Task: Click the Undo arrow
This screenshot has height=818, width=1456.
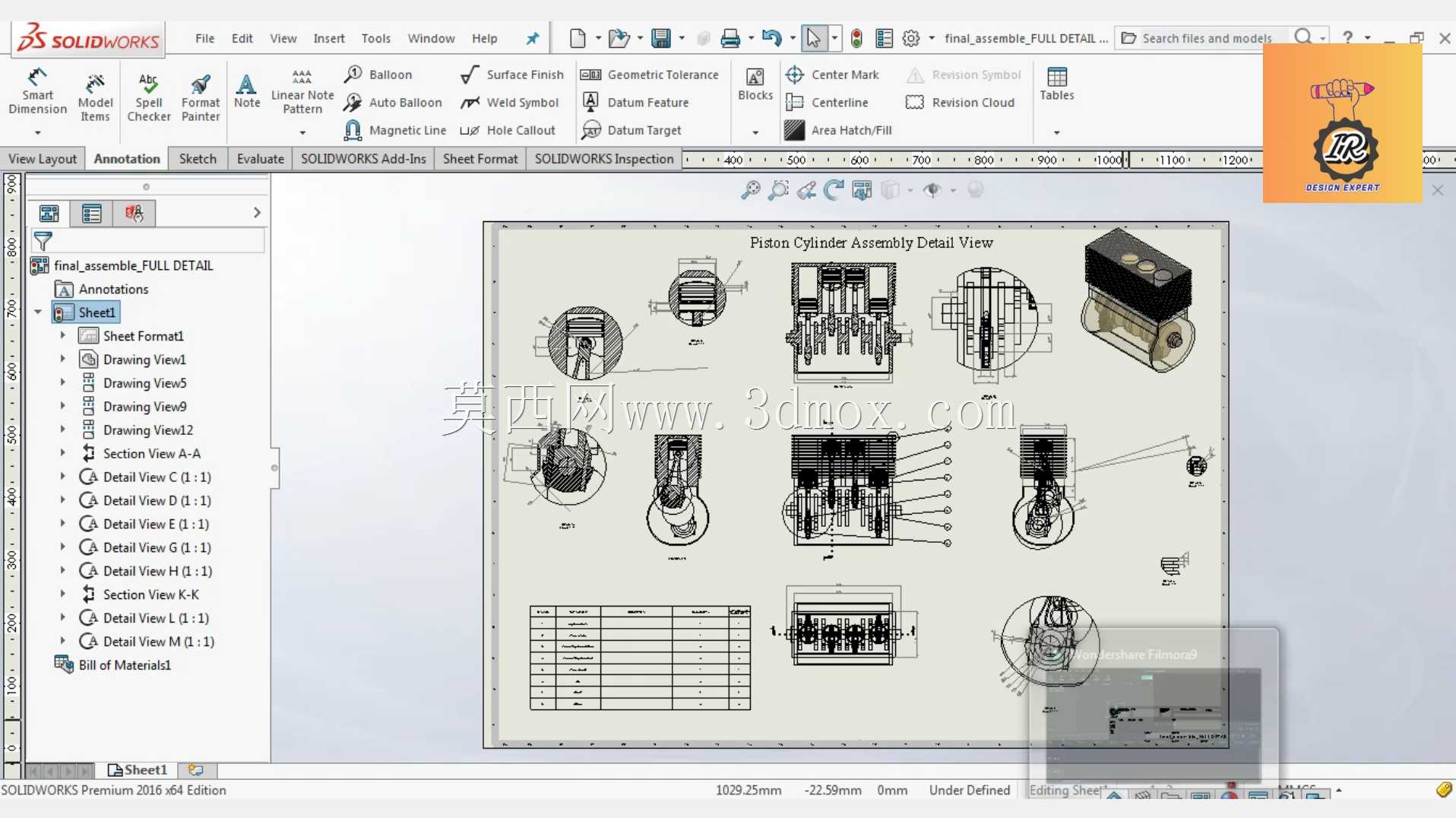Action: tap(771, 38)
